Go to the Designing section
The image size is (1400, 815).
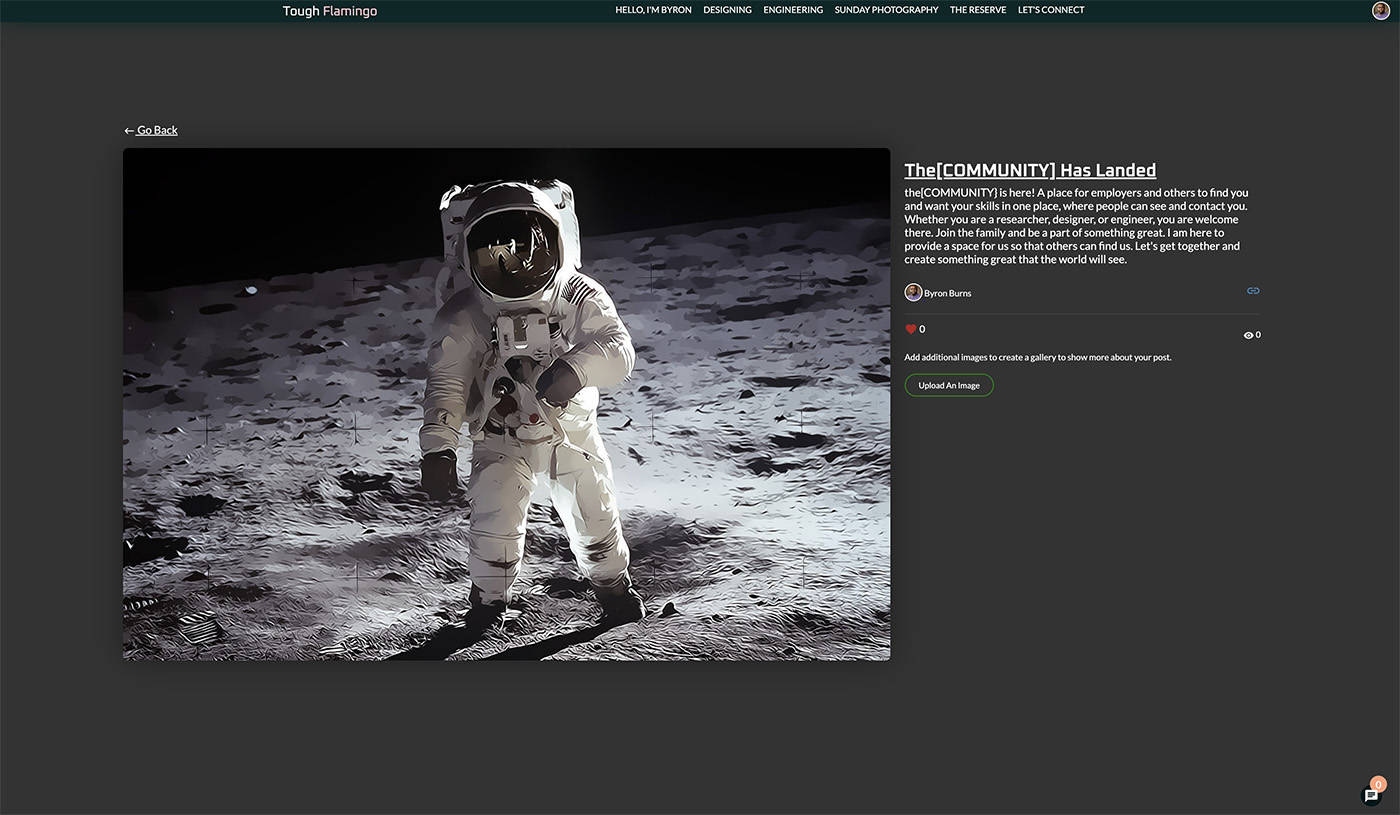(727, 10)
